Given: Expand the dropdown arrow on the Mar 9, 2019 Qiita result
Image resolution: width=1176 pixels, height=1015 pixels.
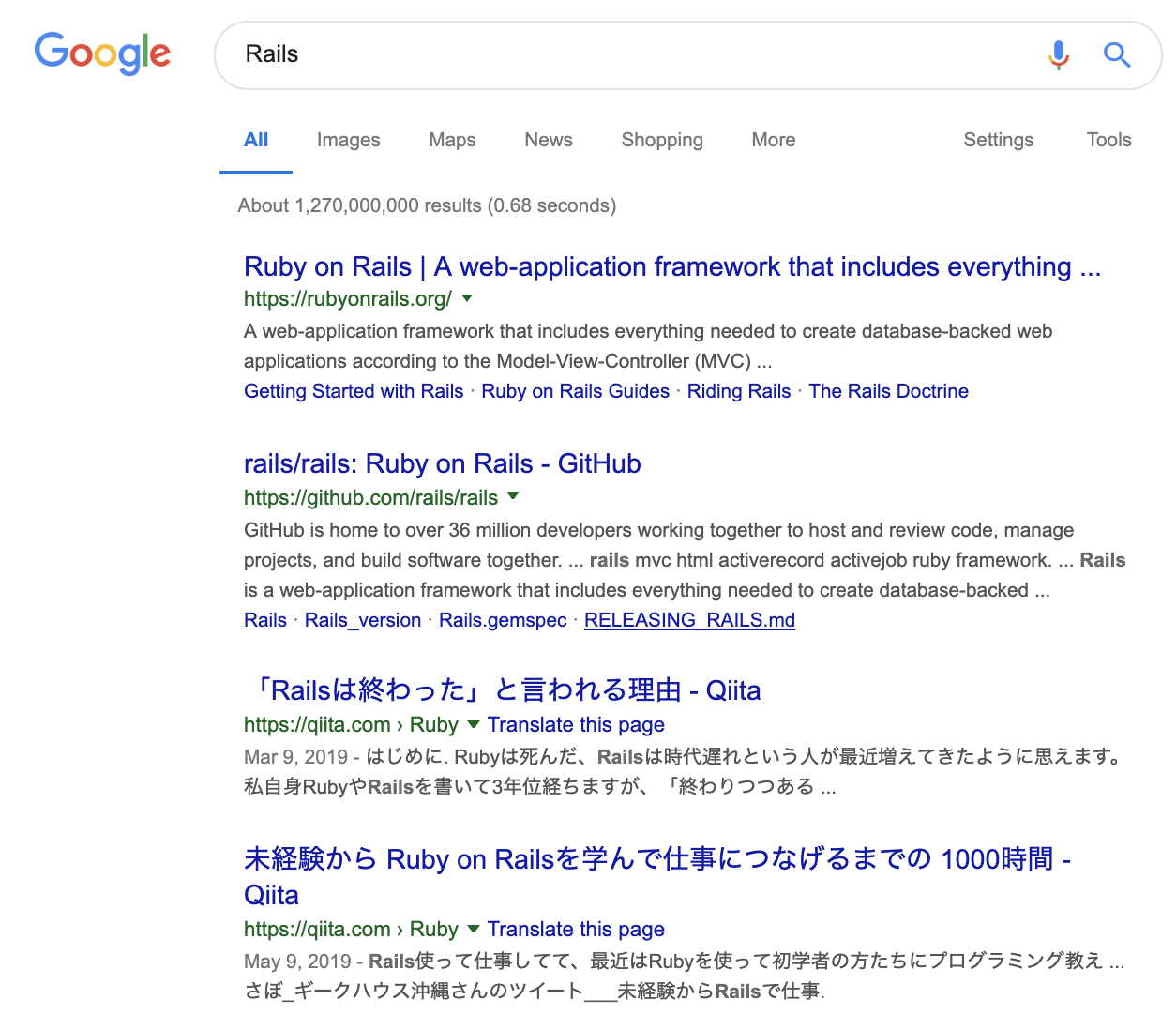Looking at the screenshot, I should point(474,724).
